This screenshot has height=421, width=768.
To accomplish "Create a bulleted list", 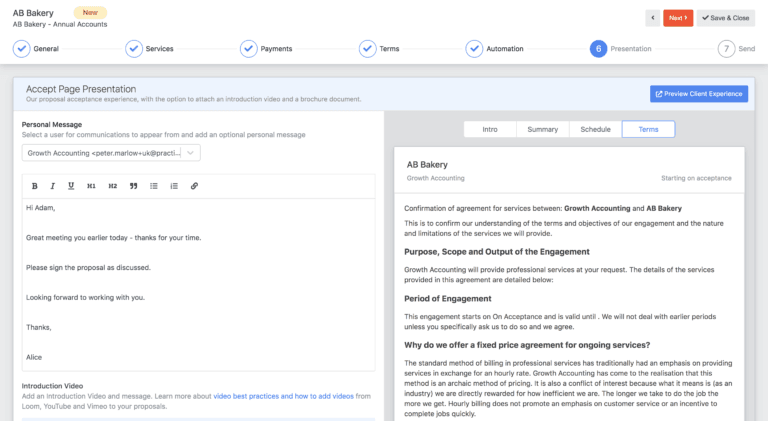I will tap(154, 186).
